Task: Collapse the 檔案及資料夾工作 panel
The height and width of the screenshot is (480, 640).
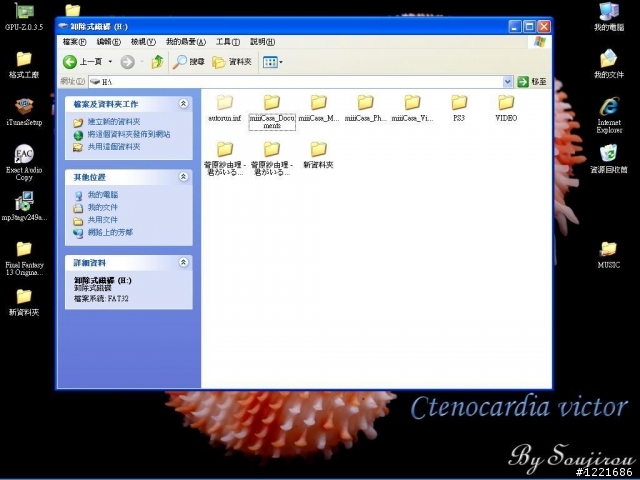Action: [x=183, y=104]
